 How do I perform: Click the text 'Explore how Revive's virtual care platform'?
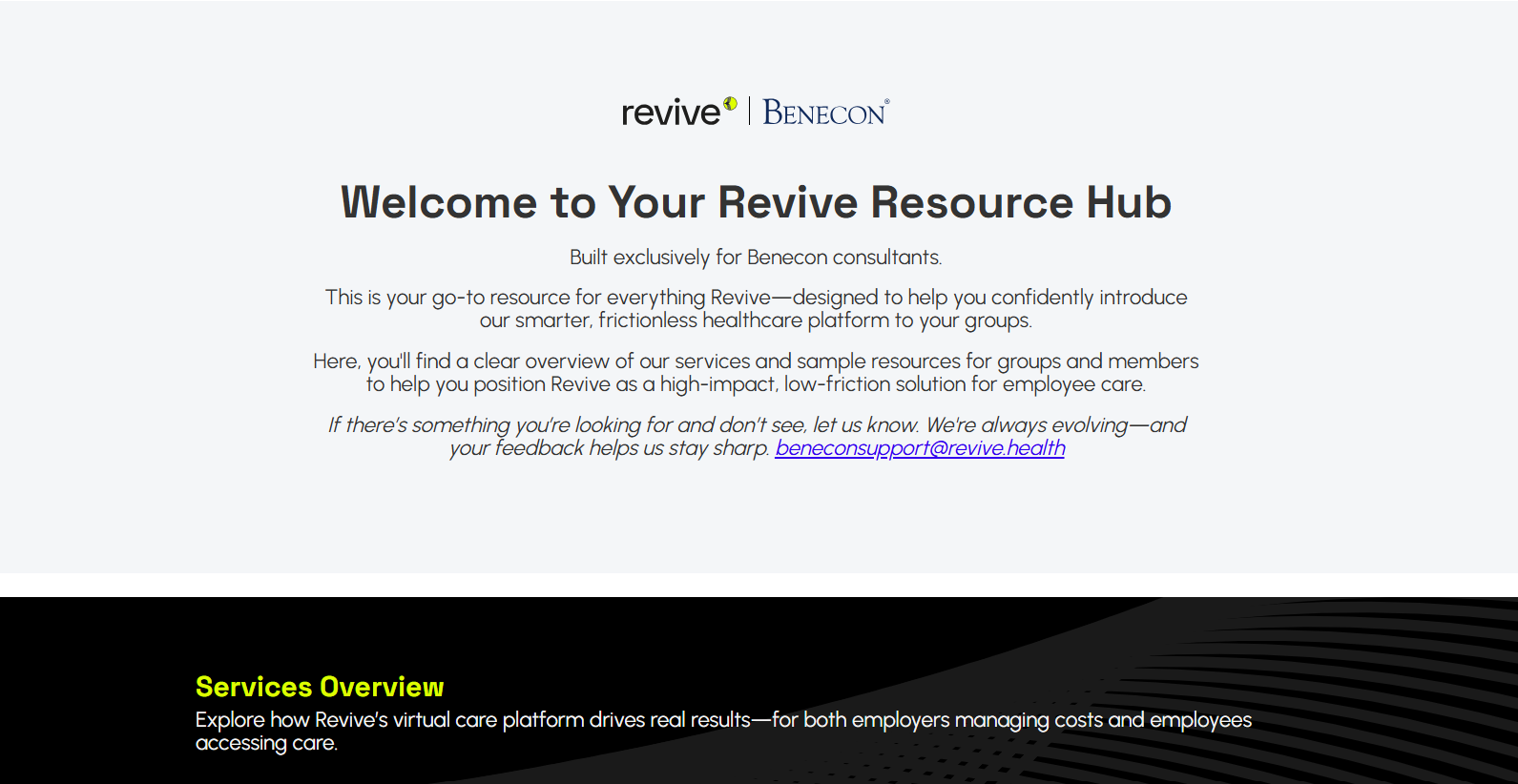pos(723,732)
